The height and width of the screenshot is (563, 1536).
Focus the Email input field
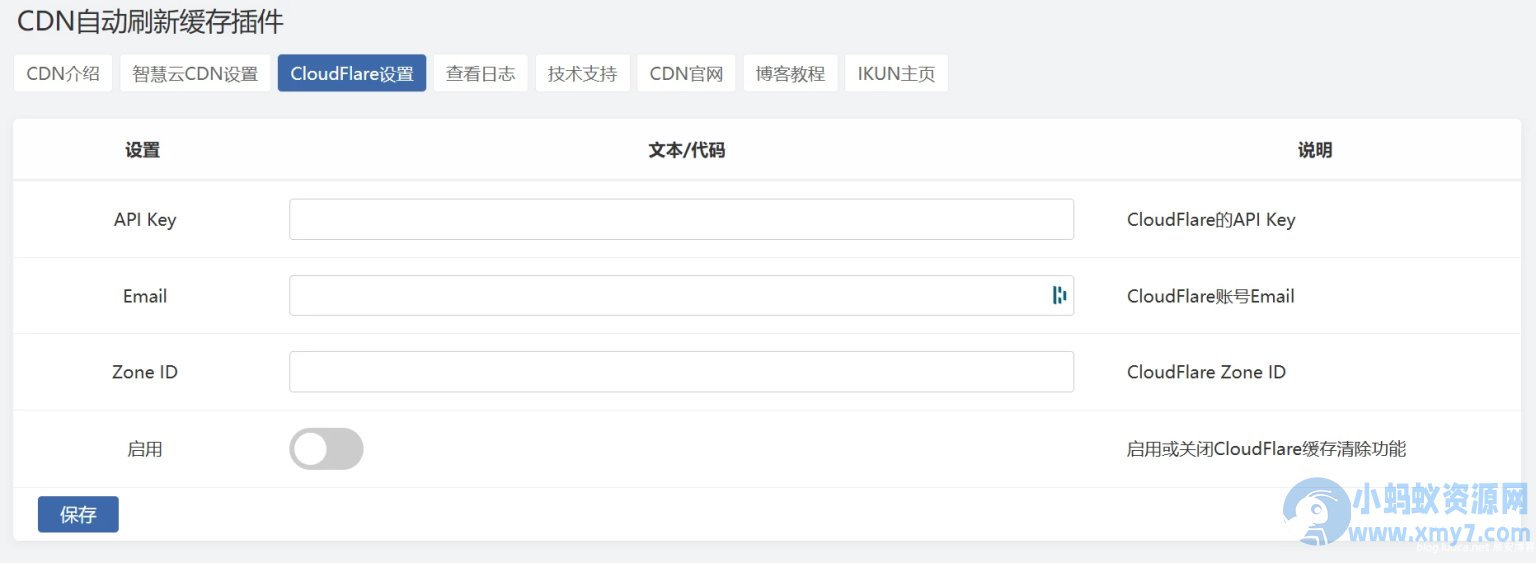click(681, 295)
